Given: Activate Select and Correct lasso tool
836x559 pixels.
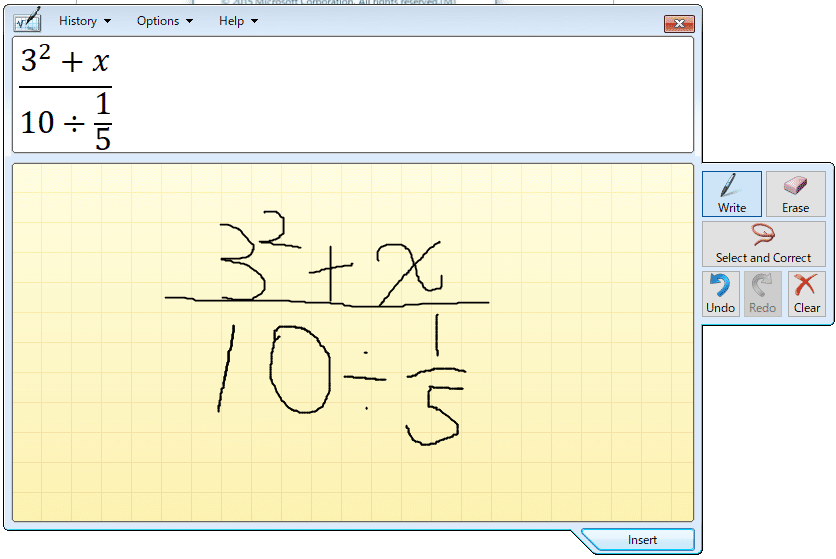Looking at the screenshot, I should [763, 244].
